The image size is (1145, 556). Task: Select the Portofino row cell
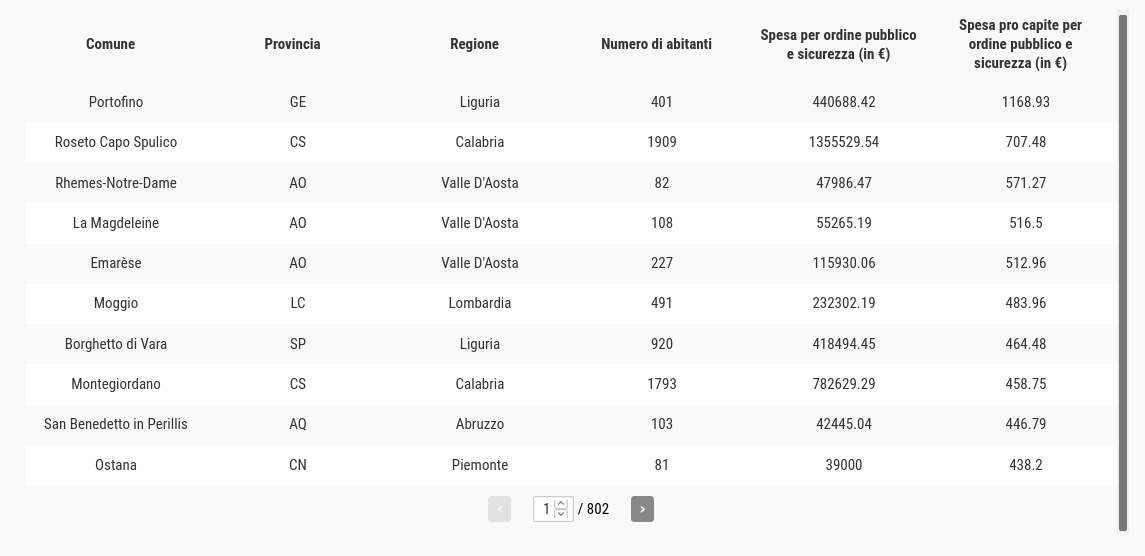pyautogui.click(x=115, y=102)
